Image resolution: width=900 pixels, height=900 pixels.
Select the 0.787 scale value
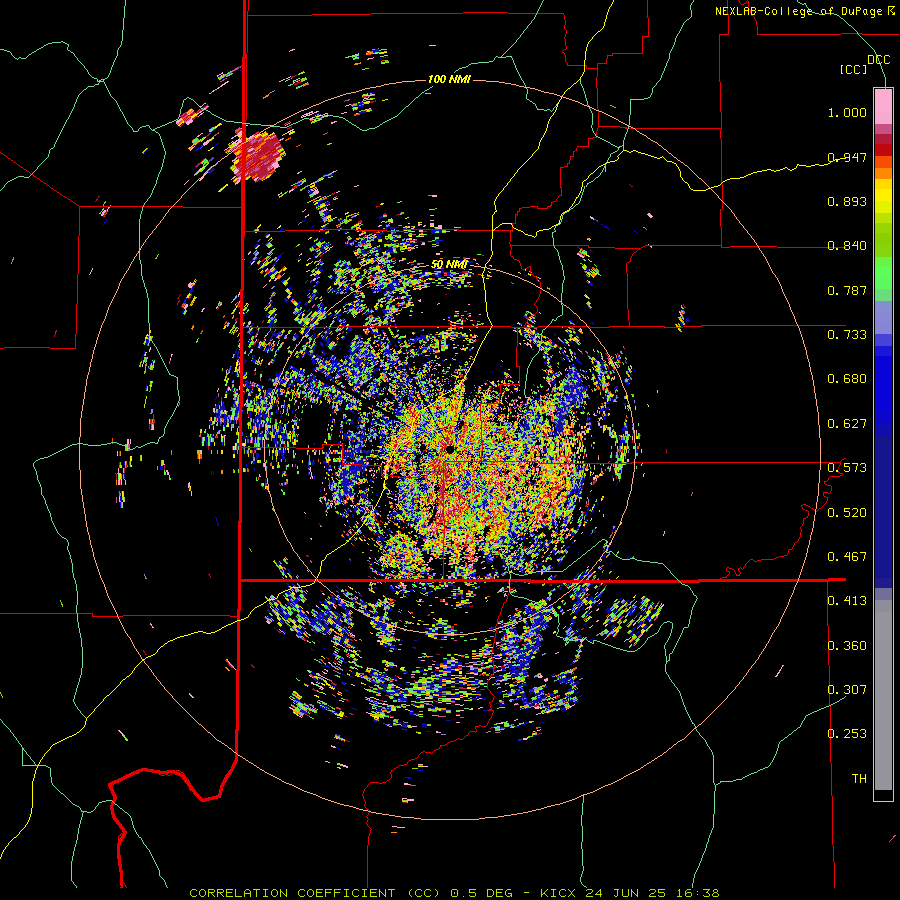tap(847, 290)
